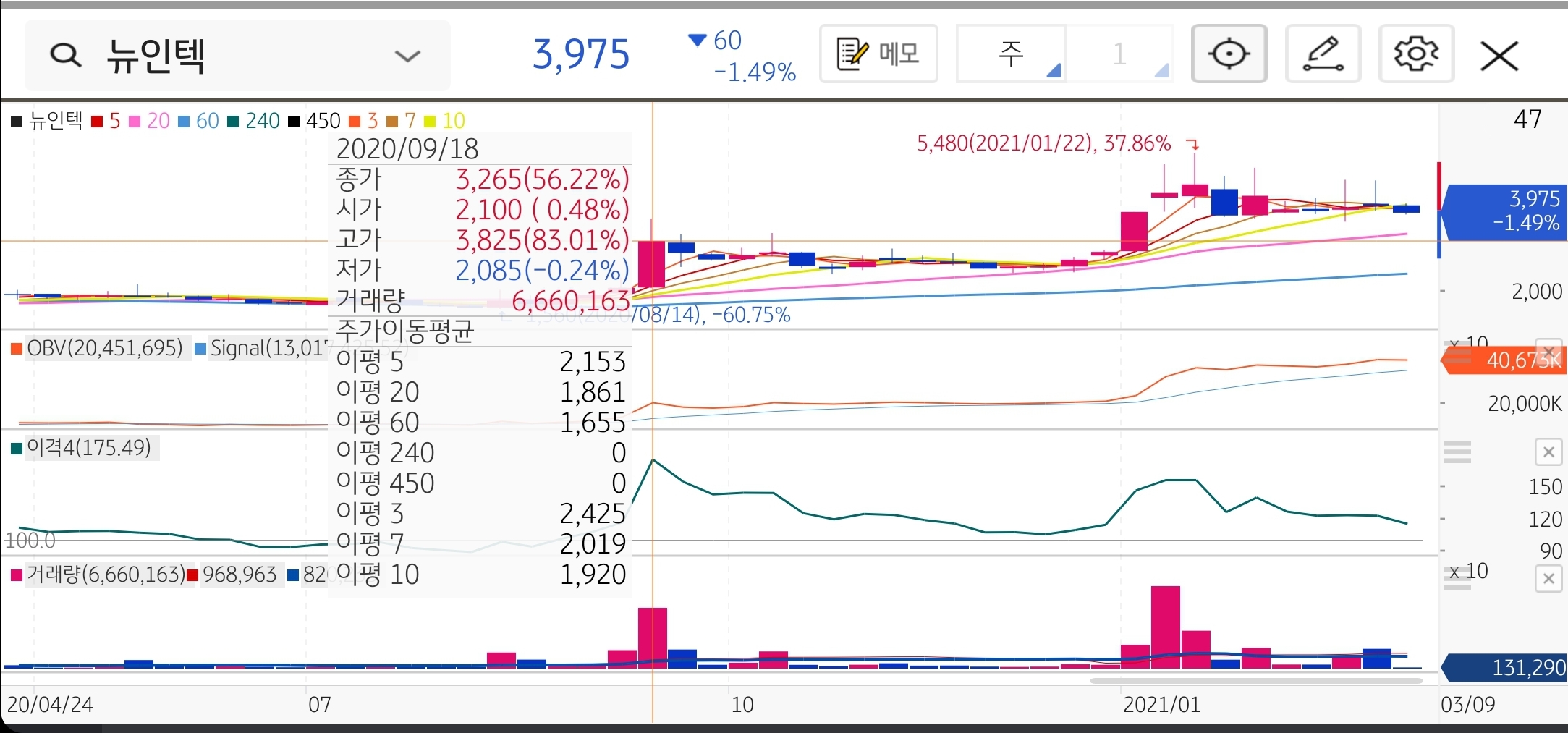Viewport: 1568px width, 733px height.
Task: Click the 고가 3,825(83.01%) row
Action: coord(482,240)
